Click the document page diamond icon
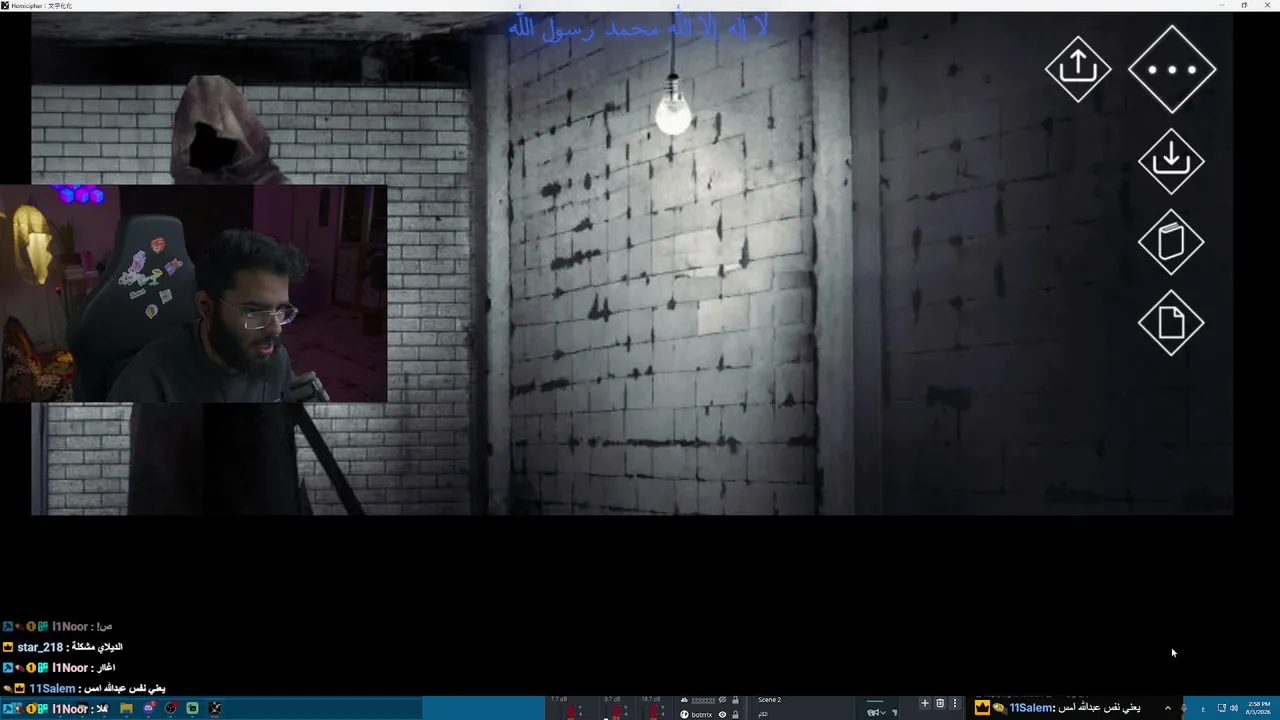 (1171, 323)
